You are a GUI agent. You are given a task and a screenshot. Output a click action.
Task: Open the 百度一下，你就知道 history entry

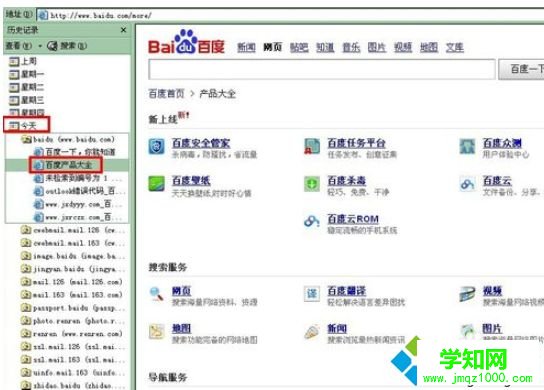(x=75, y=152)
